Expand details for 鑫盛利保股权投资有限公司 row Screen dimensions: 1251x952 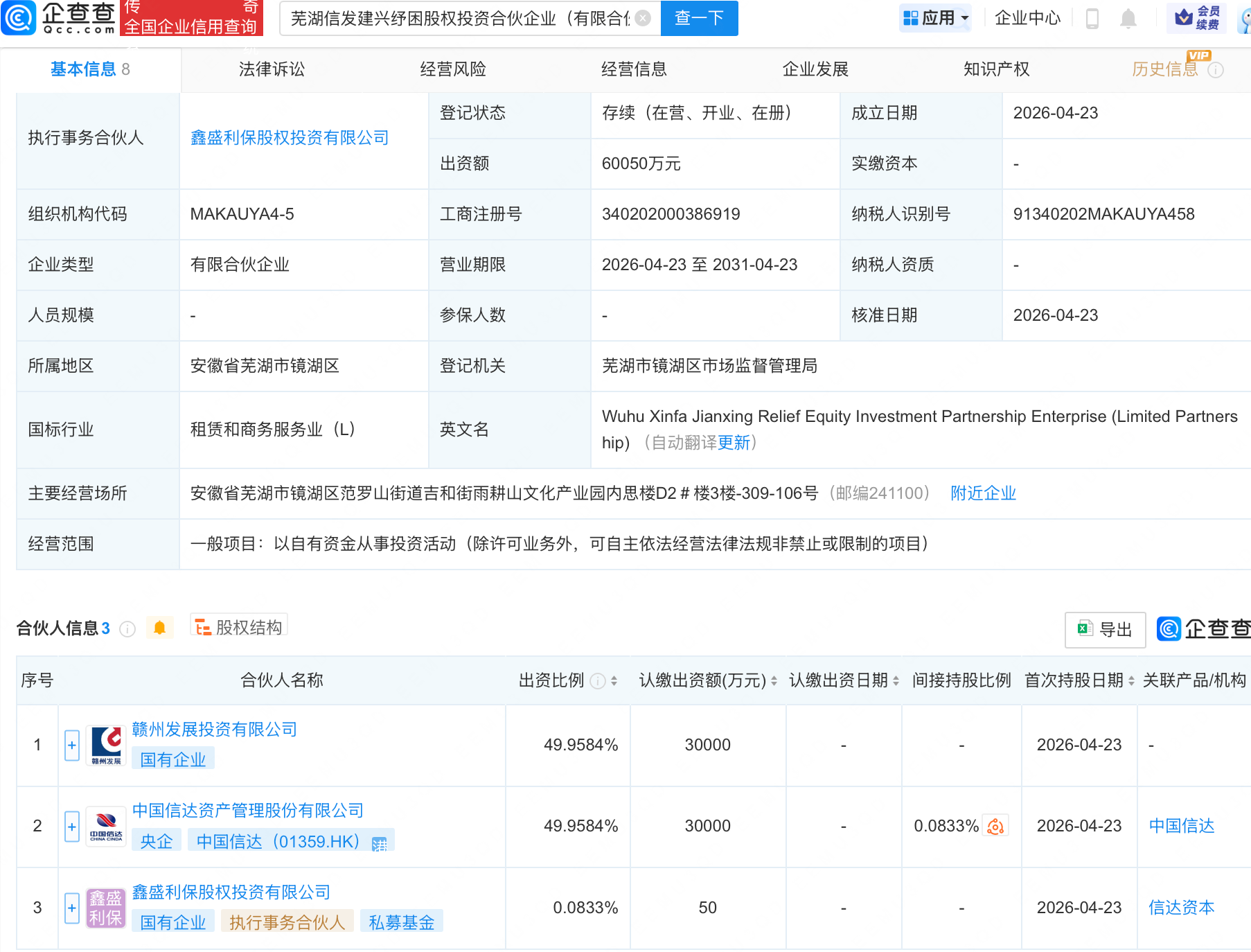click(x=71, y=907)
